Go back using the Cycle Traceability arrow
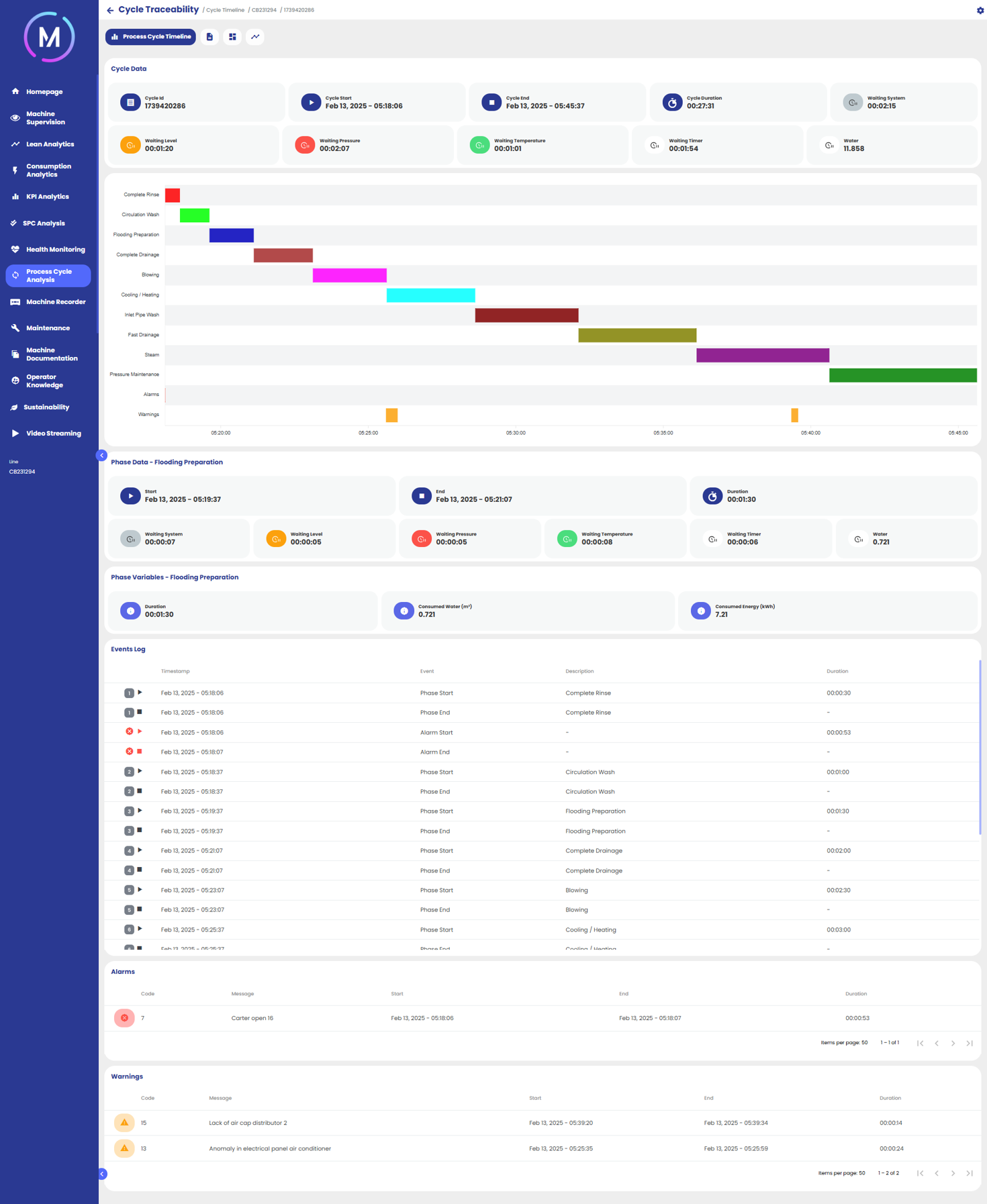This screenshot has height=1204, width=987. [110, 11]
